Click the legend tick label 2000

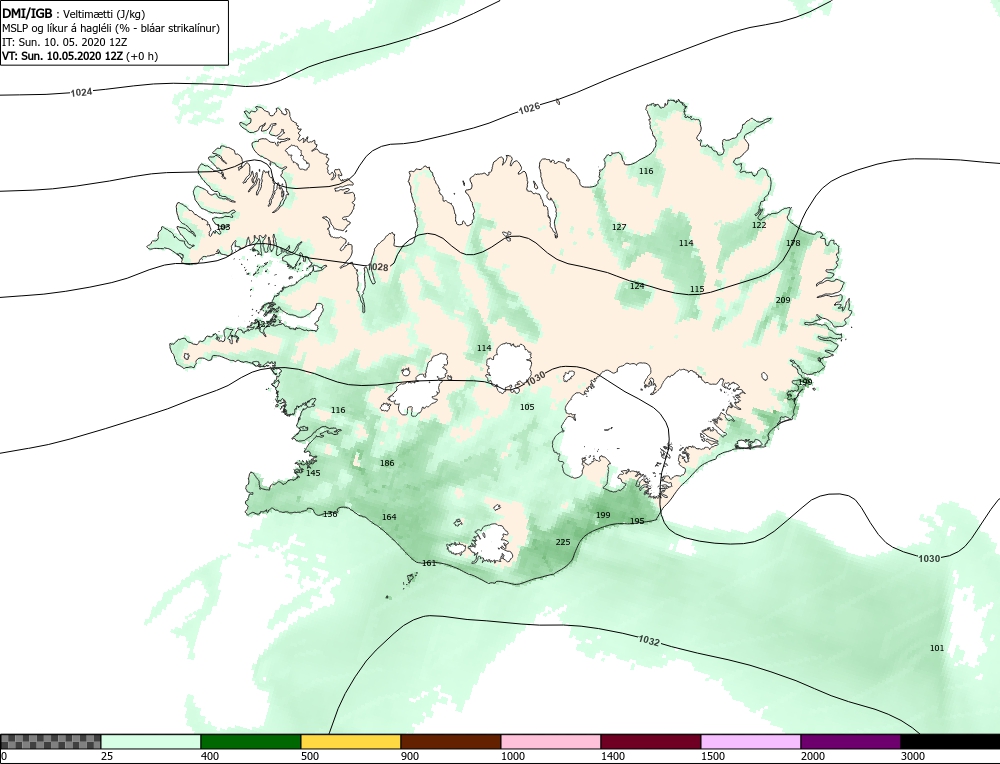pyautogui.click(x=813, y=757)
